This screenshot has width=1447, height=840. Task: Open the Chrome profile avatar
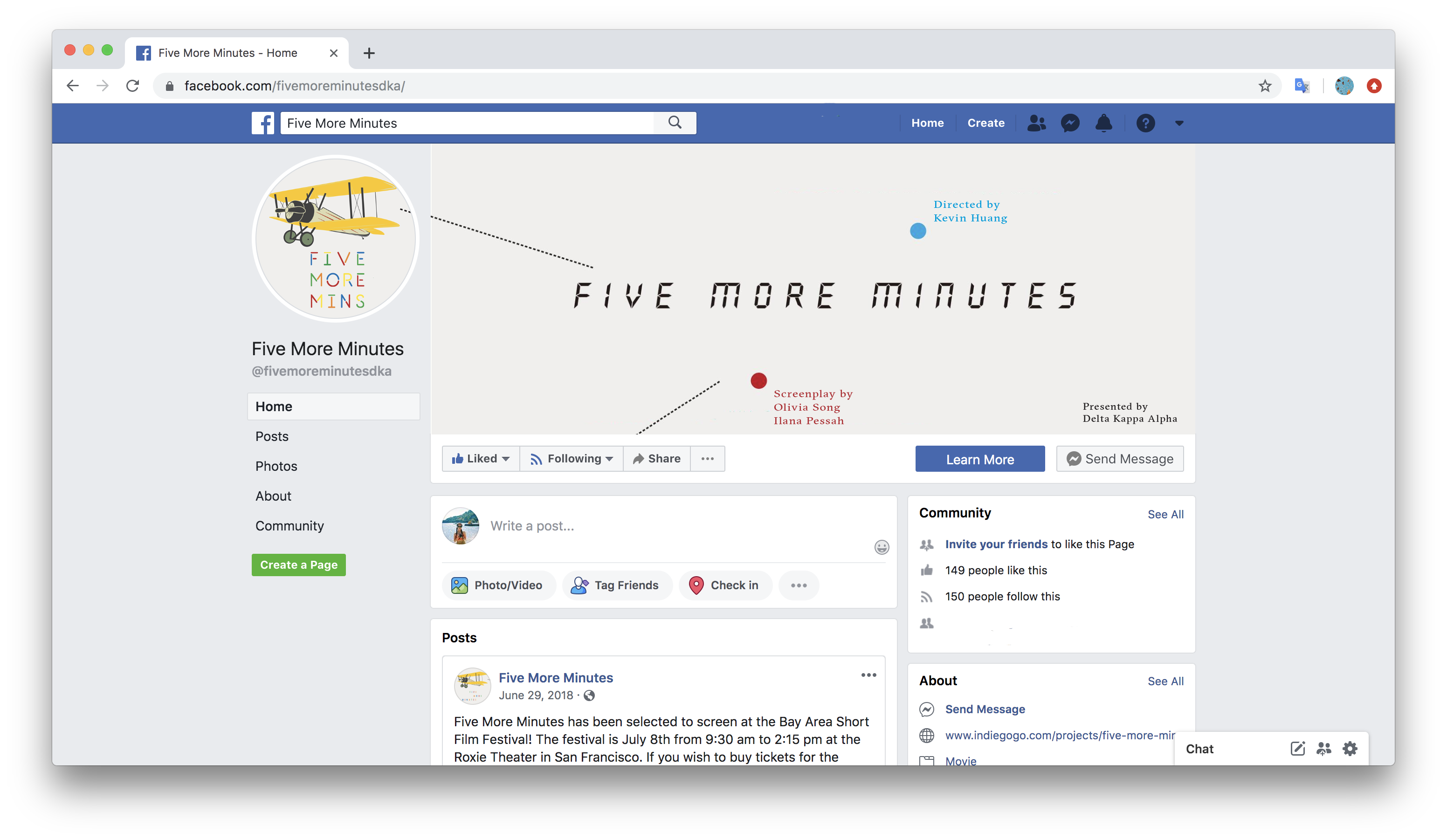1344,86
